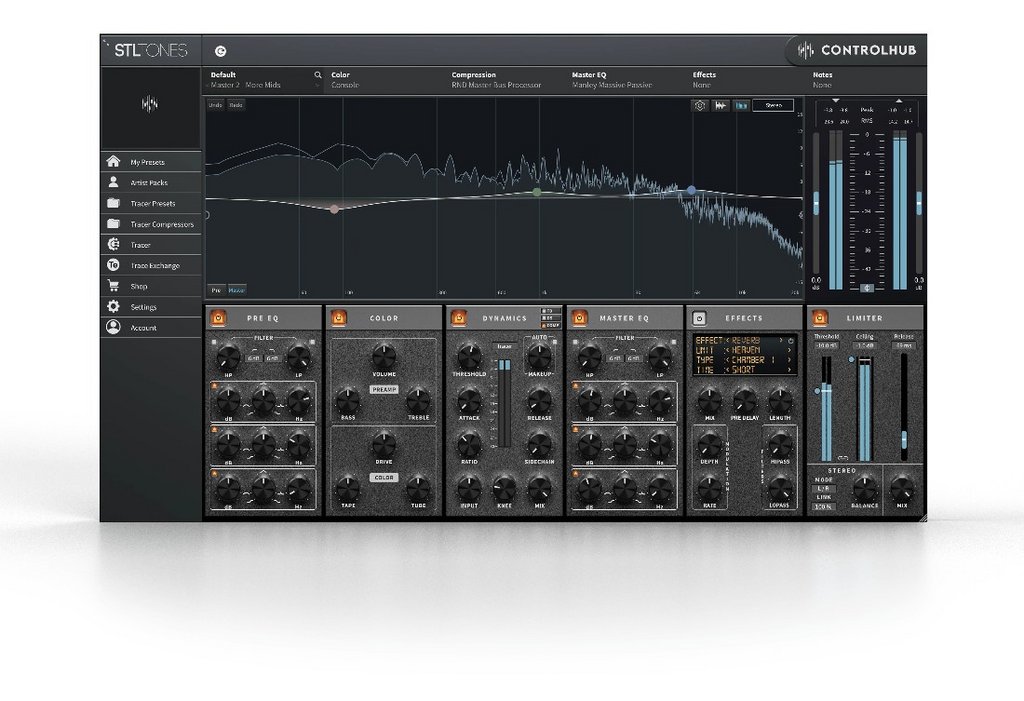Click next arrow on TYPE Chamber row

pyautogui.click(x=789, y=360)
